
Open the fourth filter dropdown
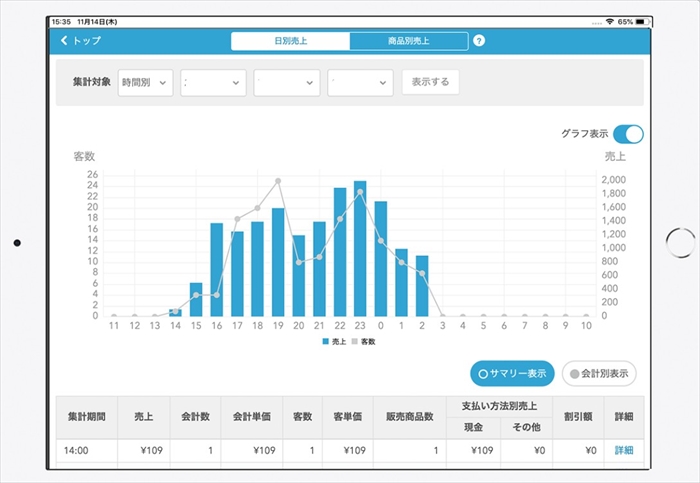360,83
